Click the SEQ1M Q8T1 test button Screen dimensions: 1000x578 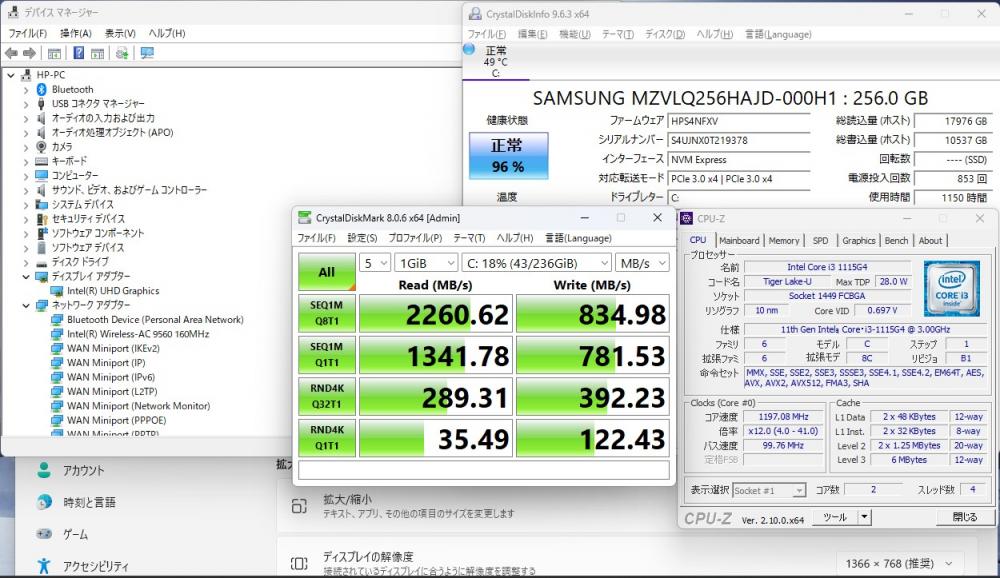point(327,313)
